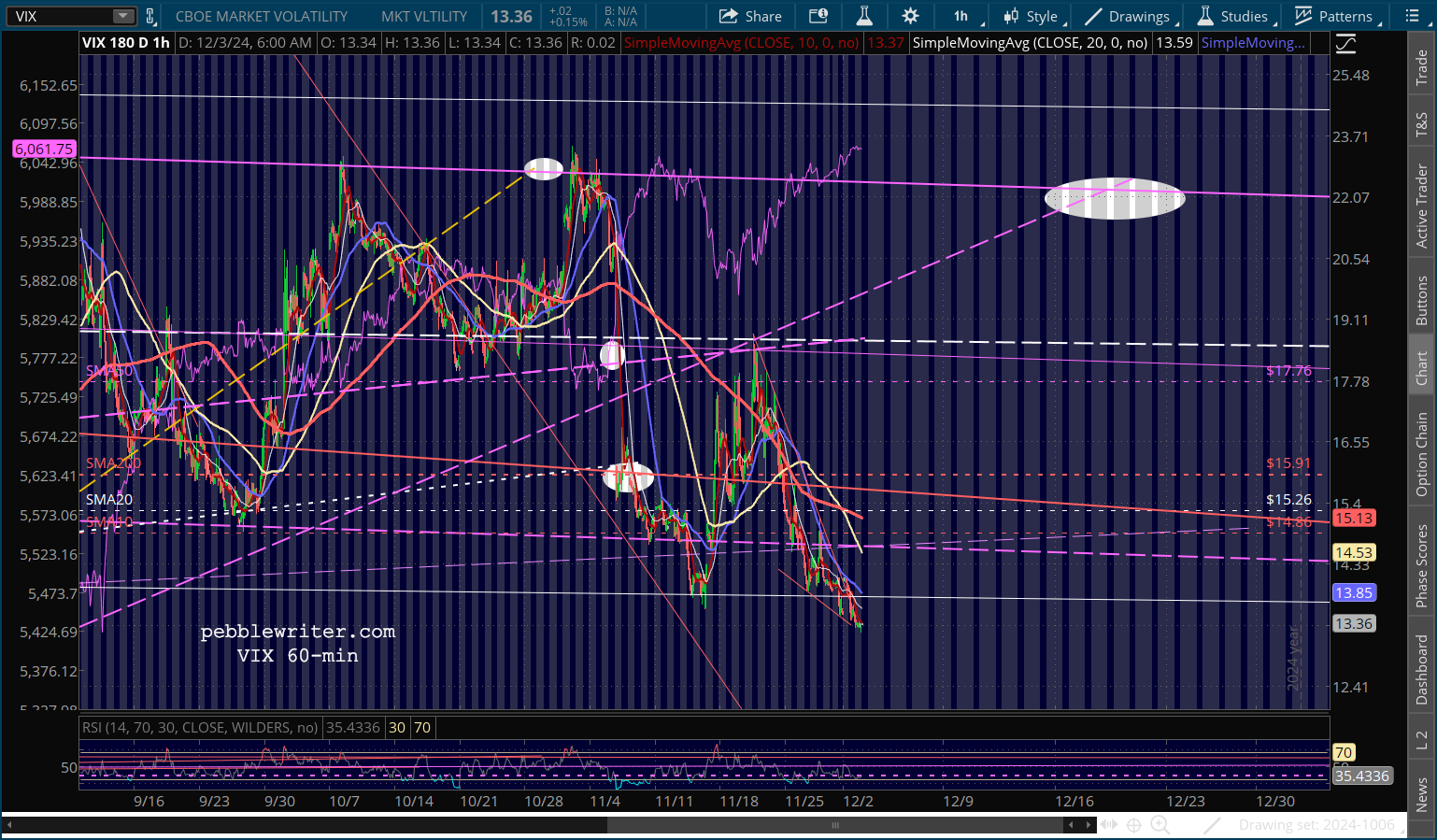Click the horizontal expand arrows icon
Screen dimensions: 1437x840
1108,824
